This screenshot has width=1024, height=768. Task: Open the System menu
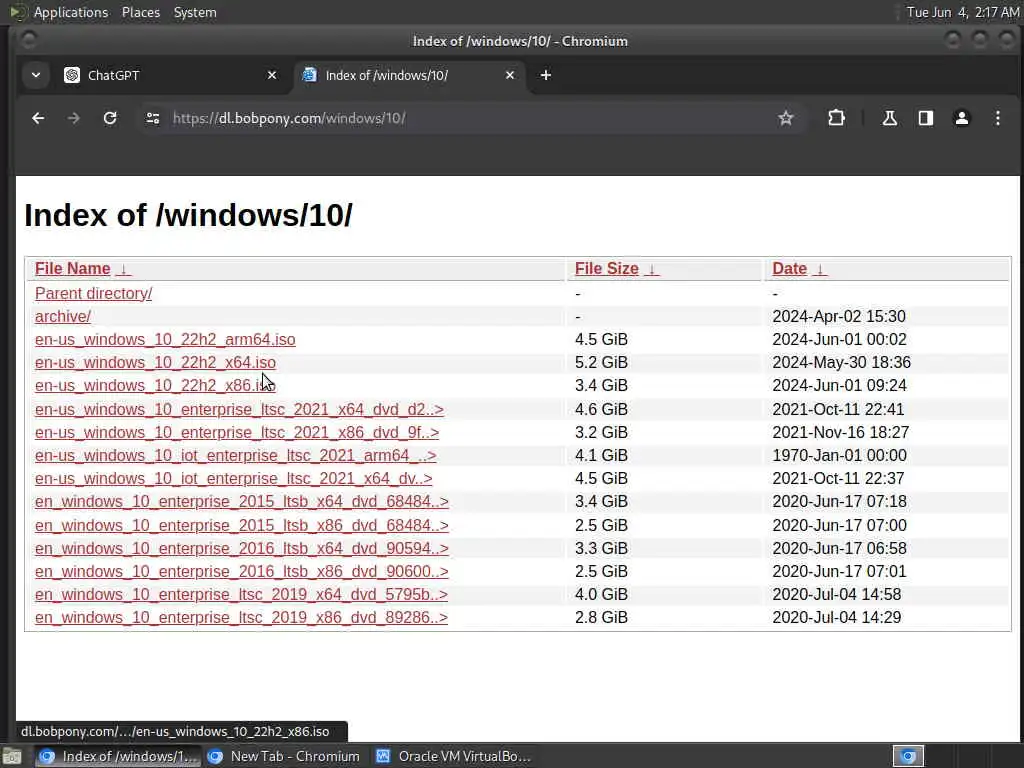coord(195,12)
